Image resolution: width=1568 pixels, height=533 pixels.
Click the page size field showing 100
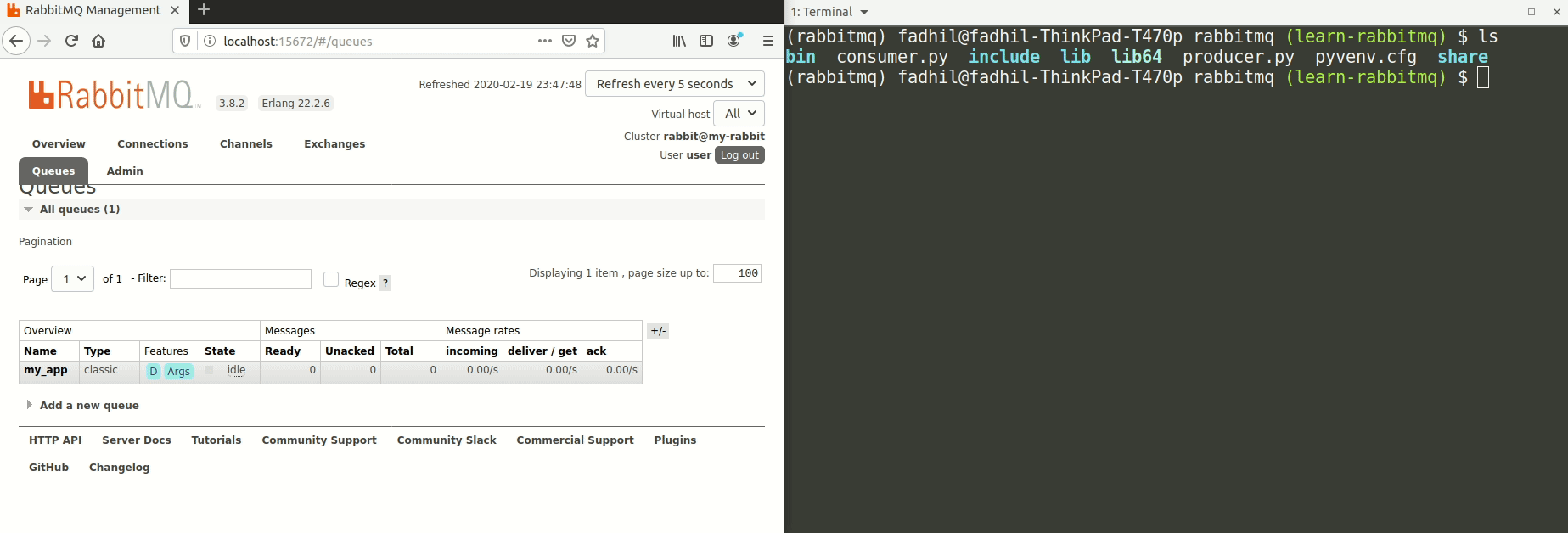pos(737,273)
